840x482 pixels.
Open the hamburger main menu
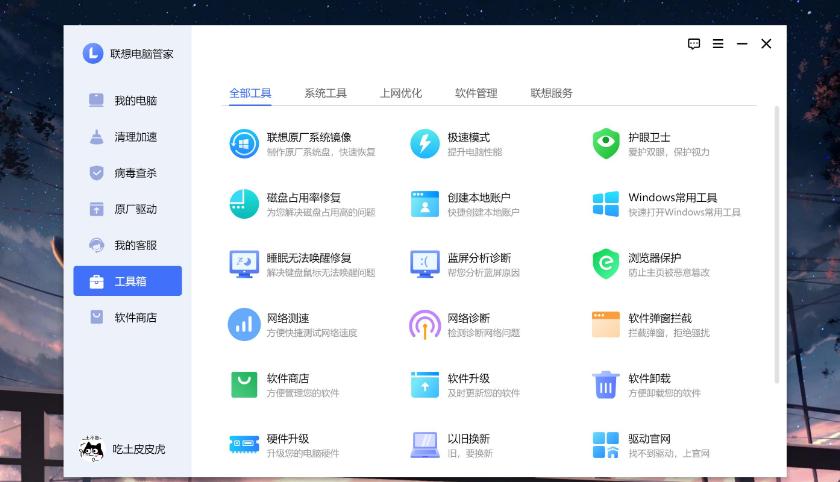point(718,44)
